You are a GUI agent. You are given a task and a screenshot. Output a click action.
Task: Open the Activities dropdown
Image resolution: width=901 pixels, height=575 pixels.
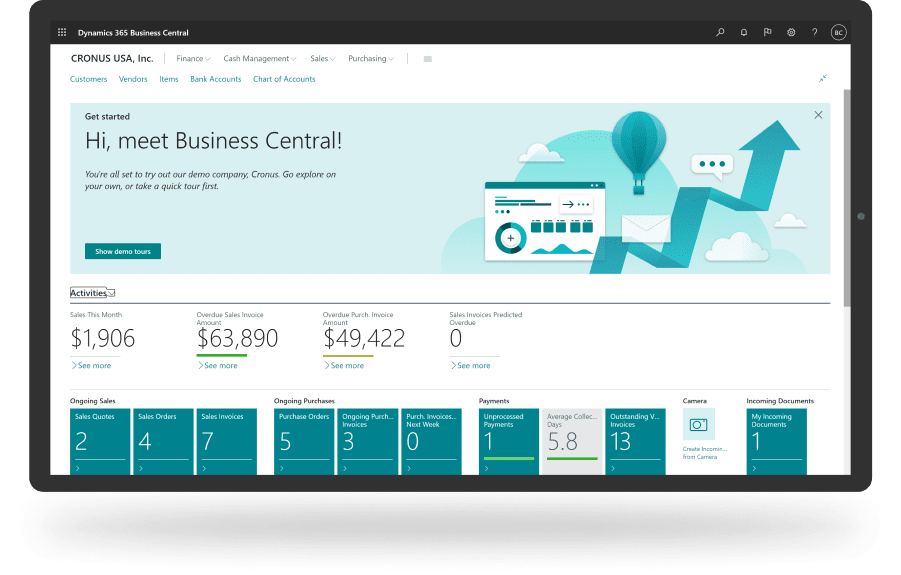[93, 293]
